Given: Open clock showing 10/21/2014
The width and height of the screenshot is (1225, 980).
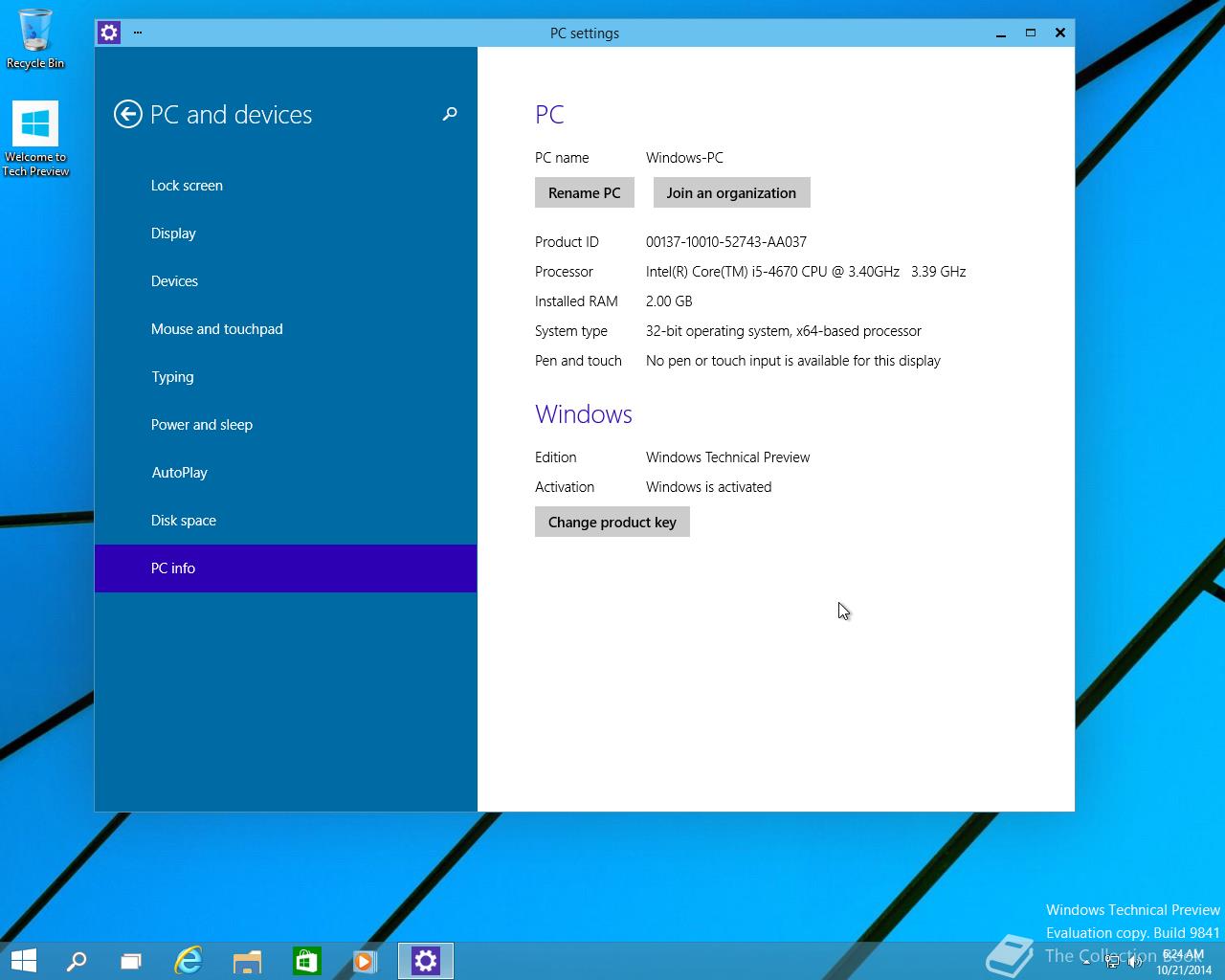Looking at the screenshot, I should (1183, 962).
